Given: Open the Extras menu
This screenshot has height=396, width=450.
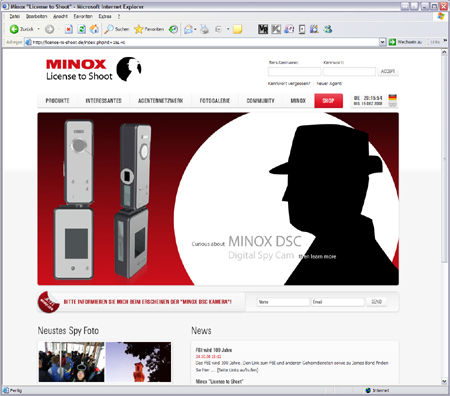Looking at the screenshot, I should point(105,16).
